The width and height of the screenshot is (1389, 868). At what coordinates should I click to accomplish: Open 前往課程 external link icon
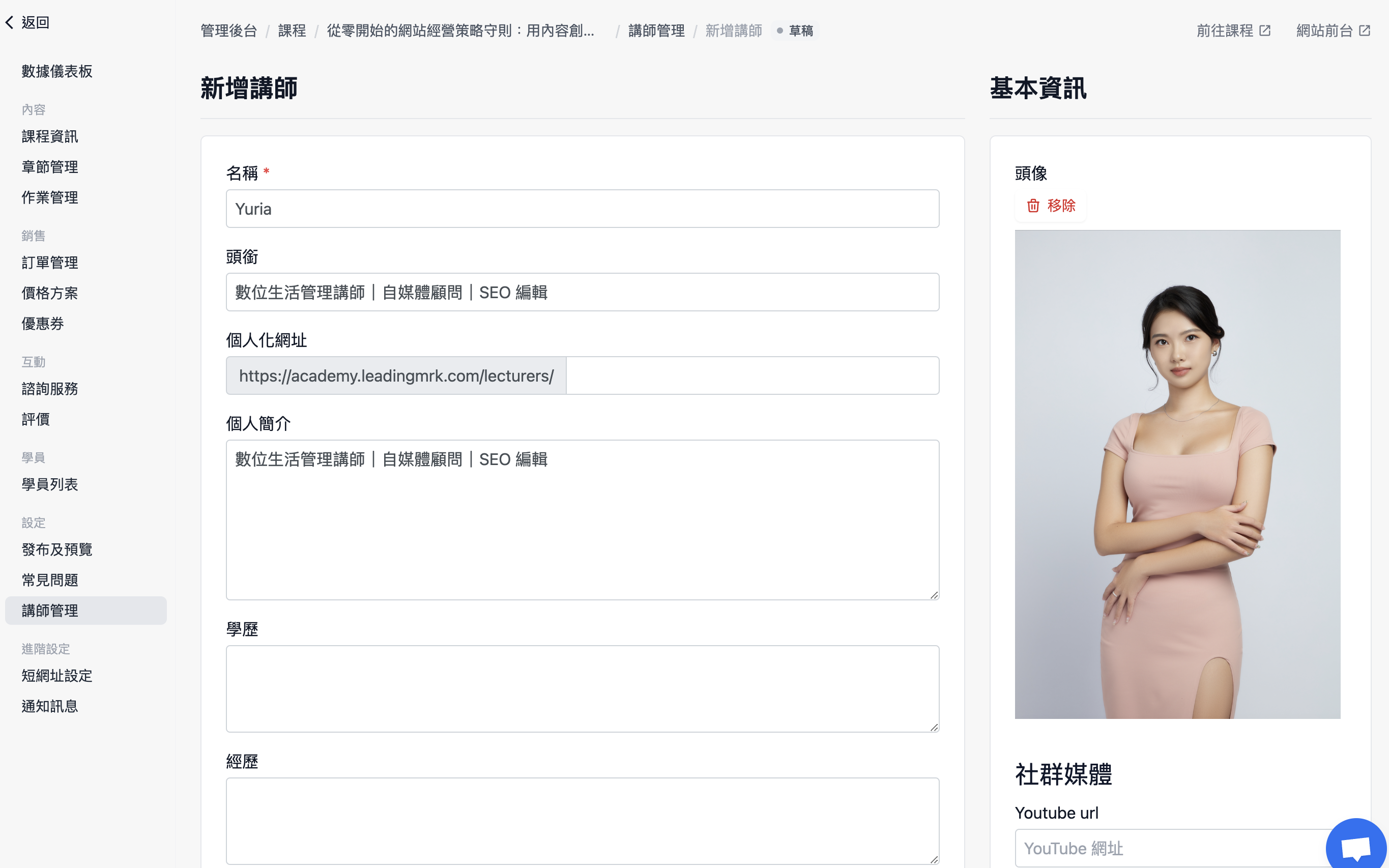1265,31
